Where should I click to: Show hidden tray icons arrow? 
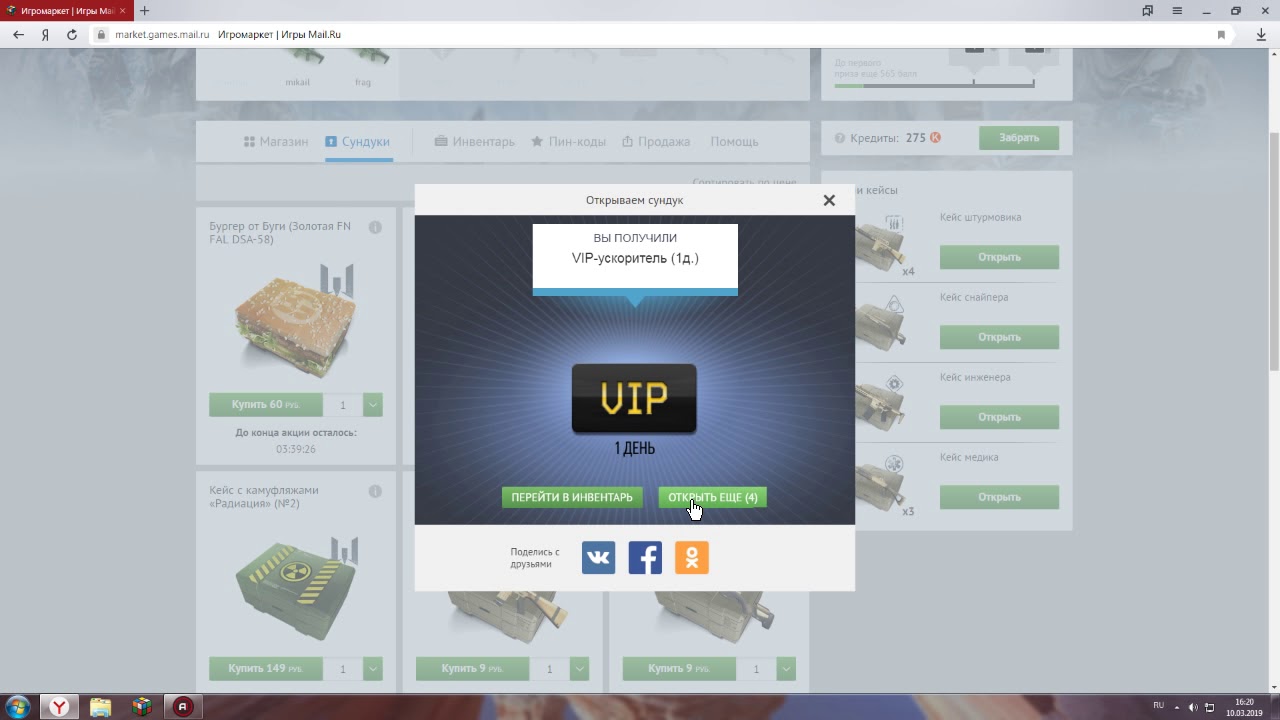[1177, 707]
